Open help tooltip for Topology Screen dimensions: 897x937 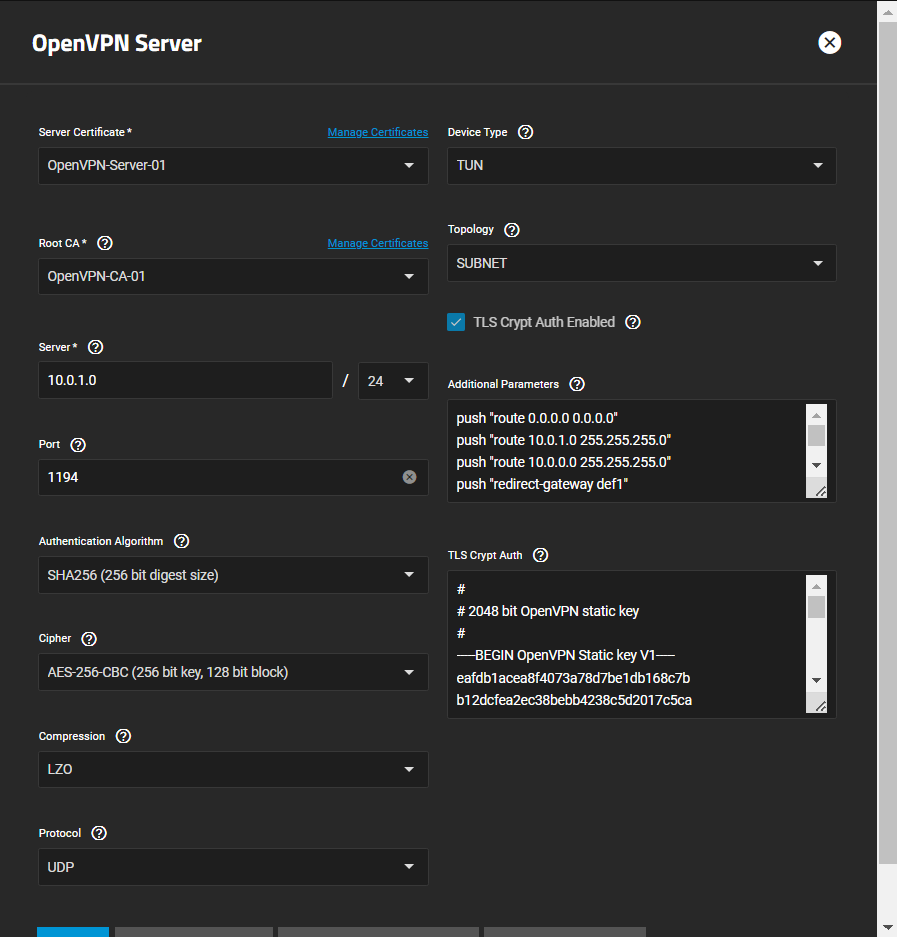512,229
